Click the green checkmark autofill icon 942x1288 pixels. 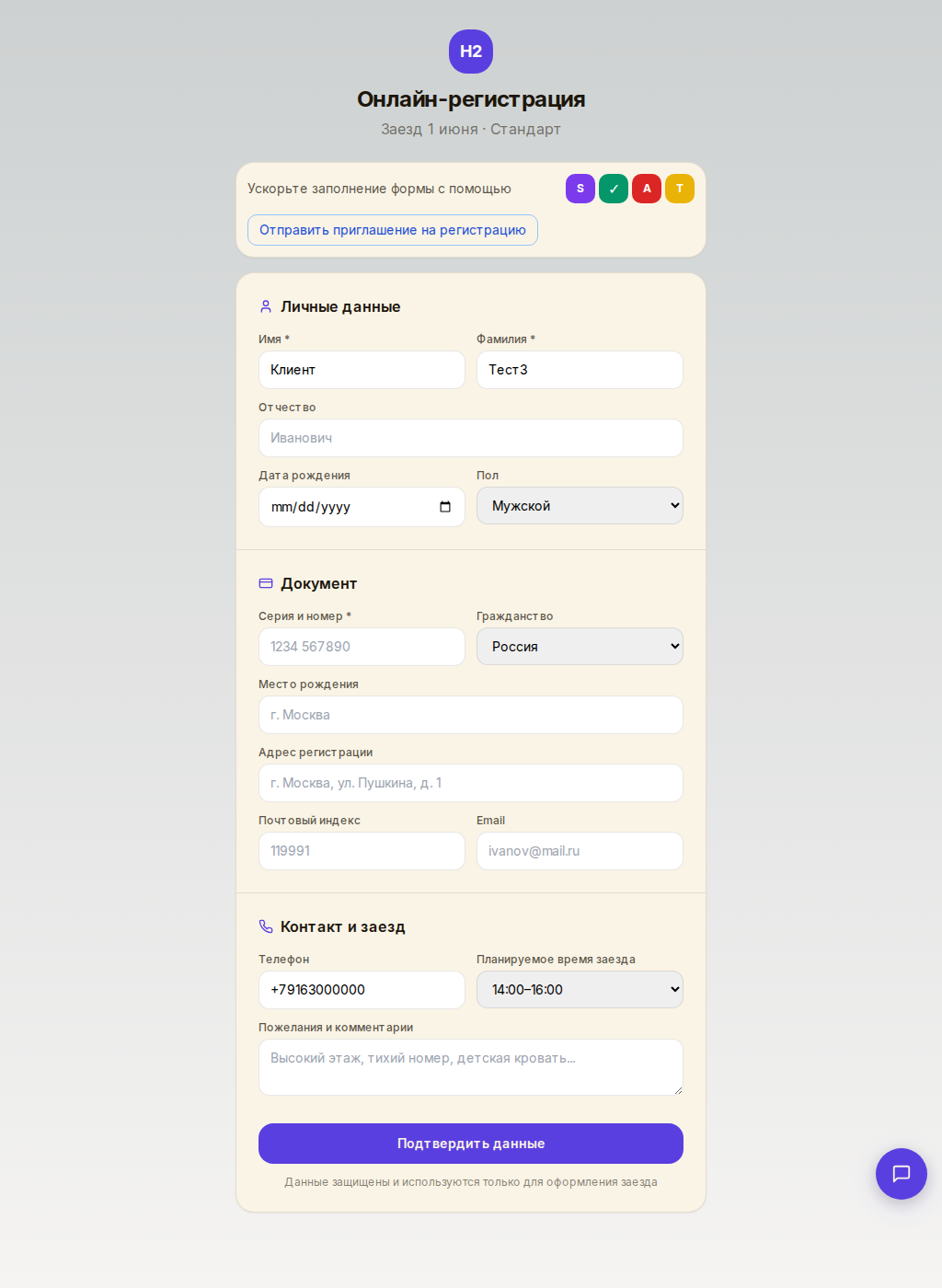[614, 189]
